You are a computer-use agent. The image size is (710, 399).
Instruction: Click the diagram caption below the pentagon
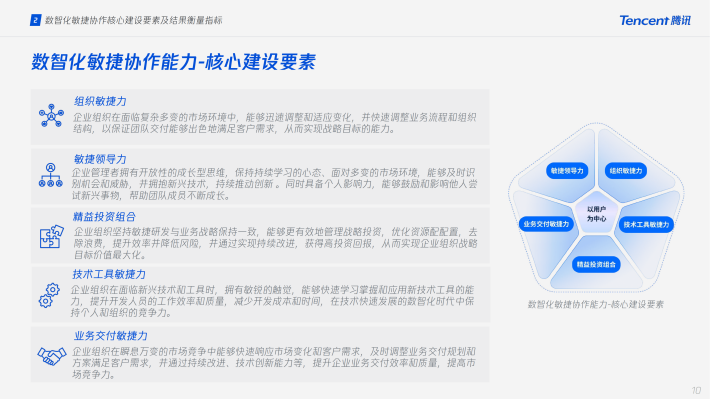(595, 304)
